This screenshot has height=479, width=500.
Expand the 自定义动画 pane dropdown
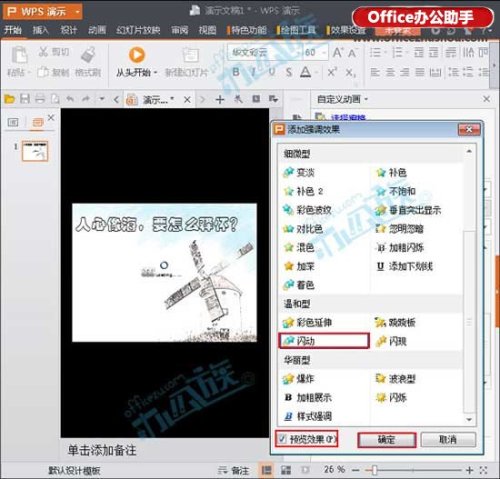(366, 99)
